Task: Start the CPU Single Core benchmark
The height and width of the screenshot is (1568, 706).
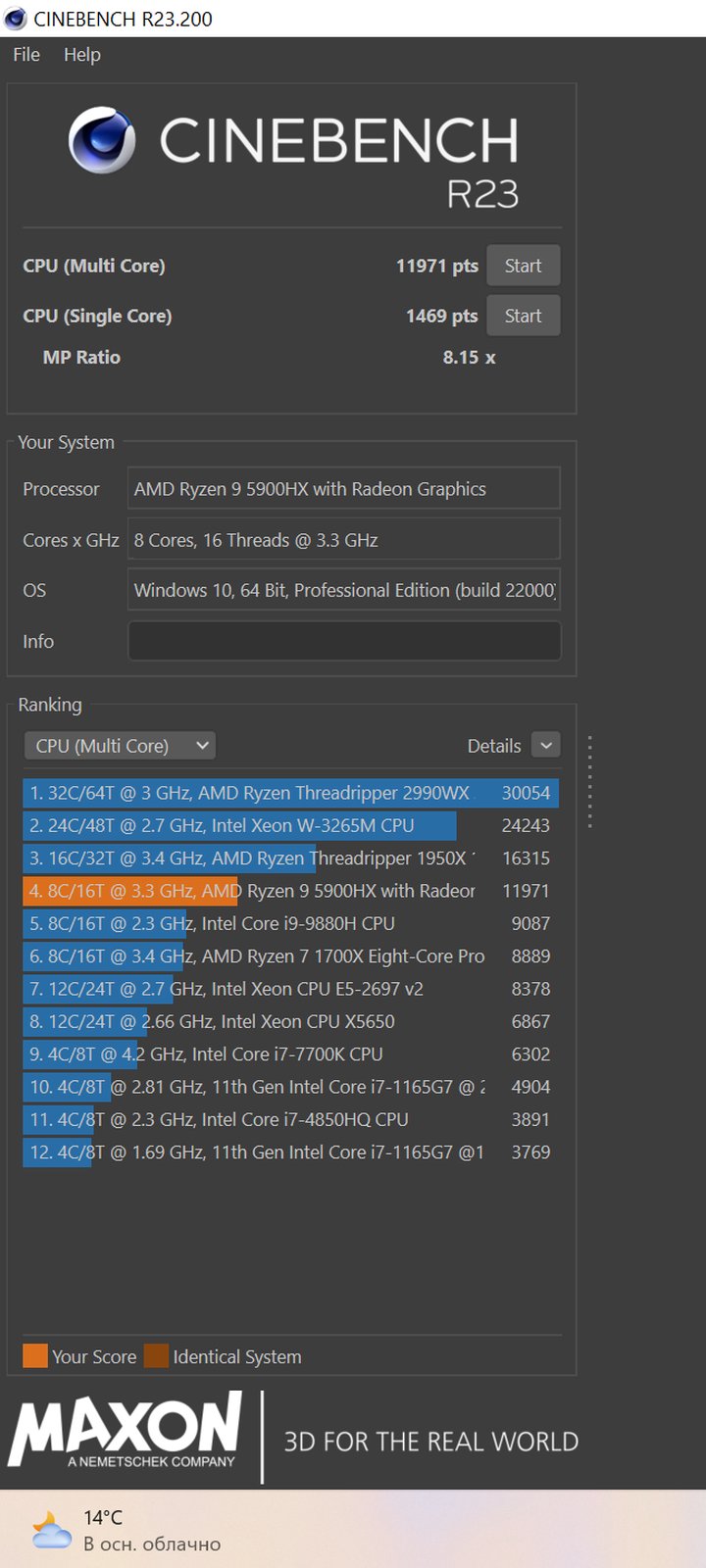Action: (x=523, y=316)
